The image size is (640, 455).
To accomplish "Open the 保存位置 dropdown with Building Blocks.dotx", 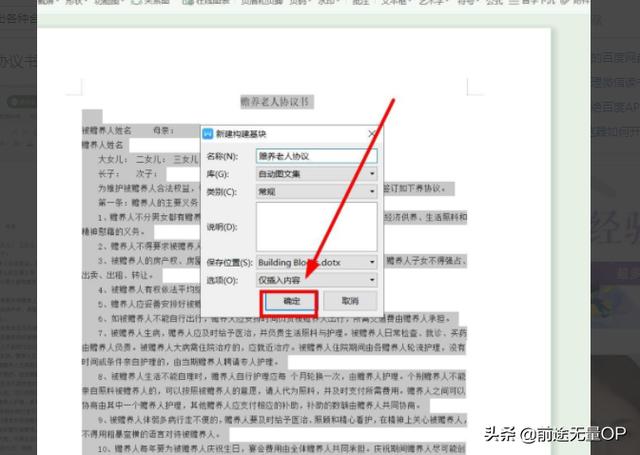I will [x=316, y=262].
